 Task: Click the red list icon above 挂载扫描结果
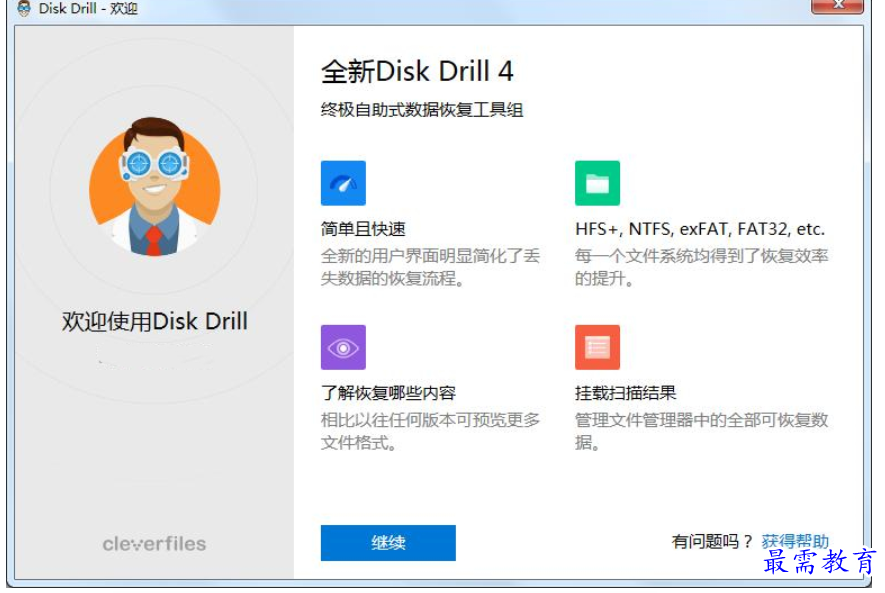(x=597, y=347)
